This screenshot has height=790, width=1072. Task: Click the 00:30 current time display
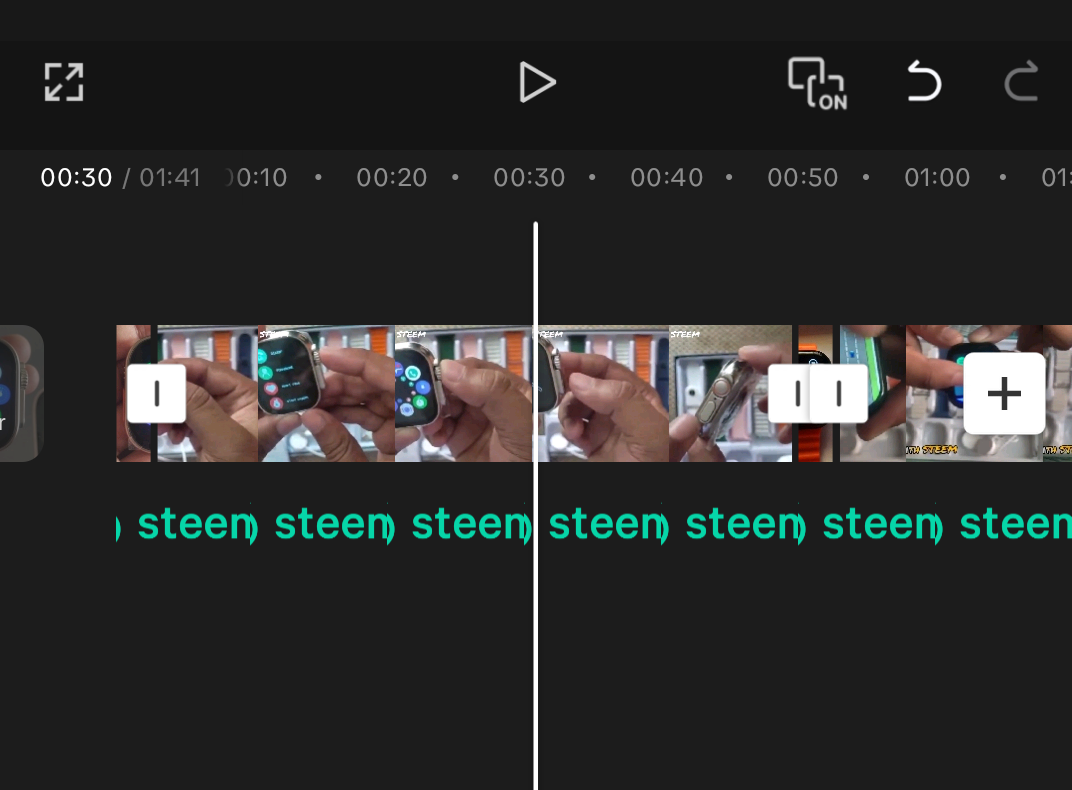pos(76,178)
